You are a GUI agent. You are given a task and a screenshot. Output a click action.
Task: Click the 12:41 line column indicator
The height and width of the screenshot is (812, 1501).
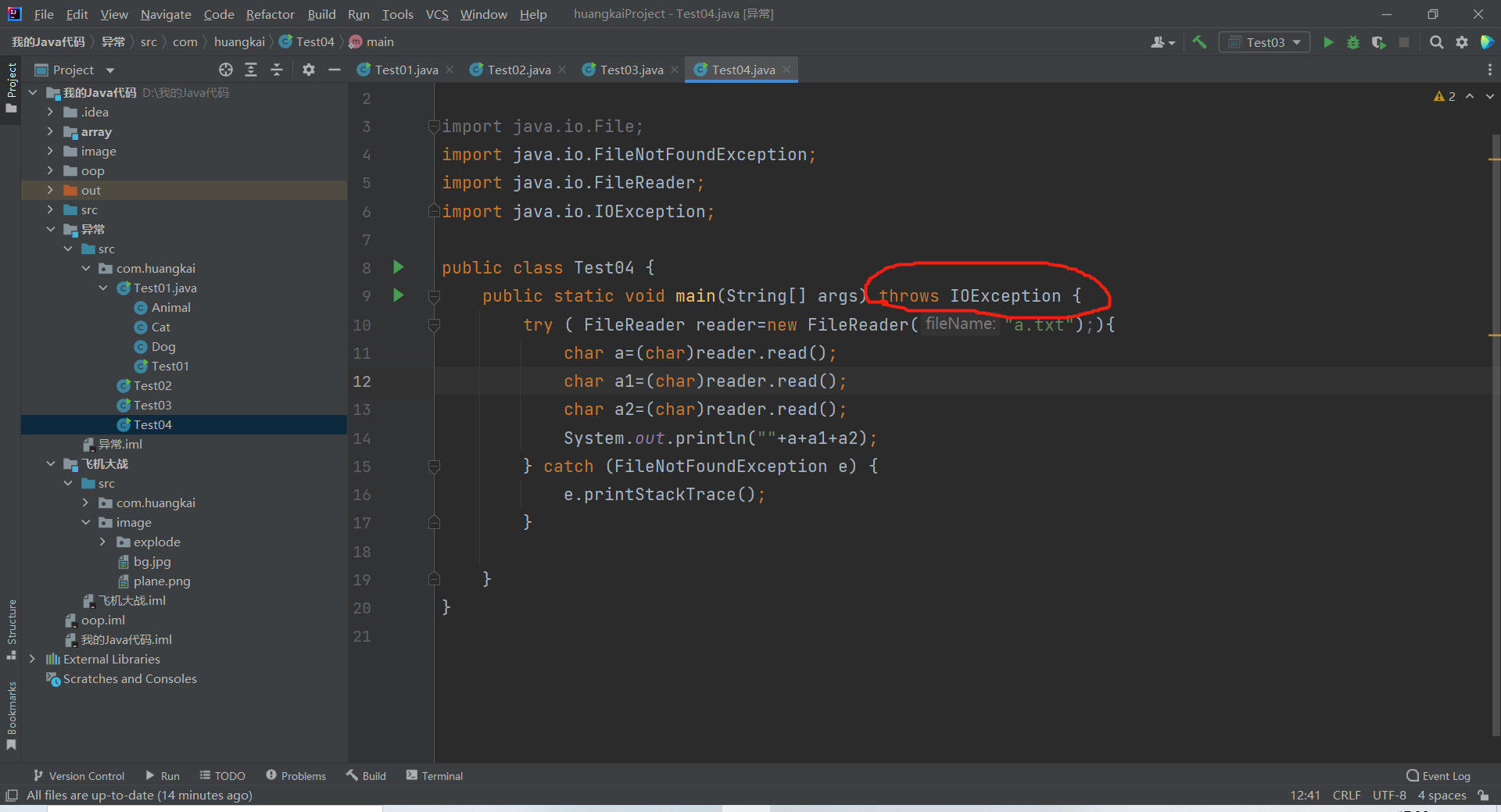(1305, 796)
